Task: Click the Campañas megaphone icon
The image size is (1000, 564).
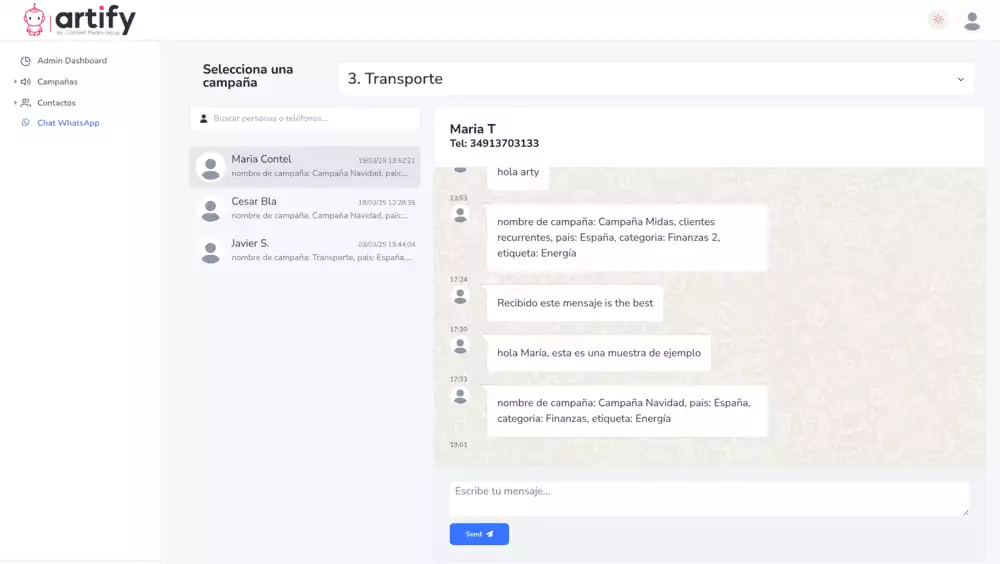Action: click(x=26, y=82)
